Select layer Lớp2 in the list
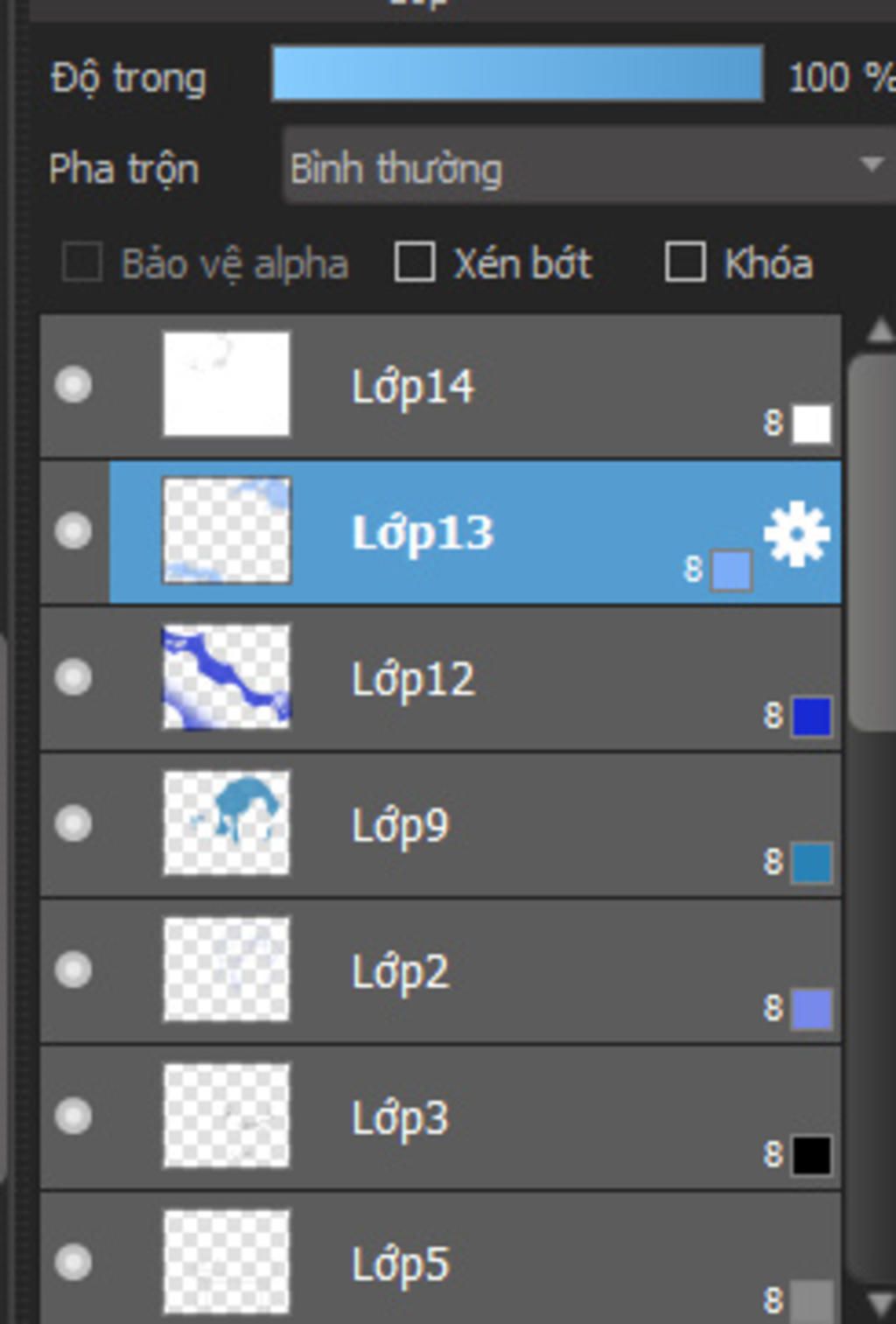The width and height of the screenshot is (896, 1324). [x=441, y=971]
